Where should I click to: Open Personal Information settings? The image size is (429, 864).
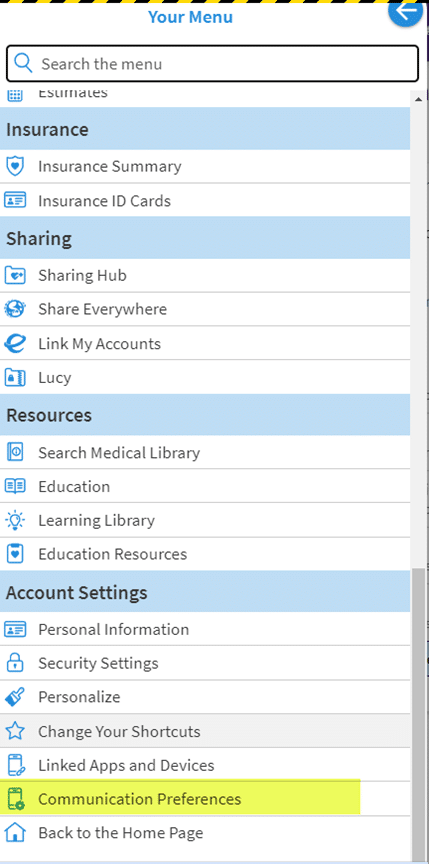[205, 629]
